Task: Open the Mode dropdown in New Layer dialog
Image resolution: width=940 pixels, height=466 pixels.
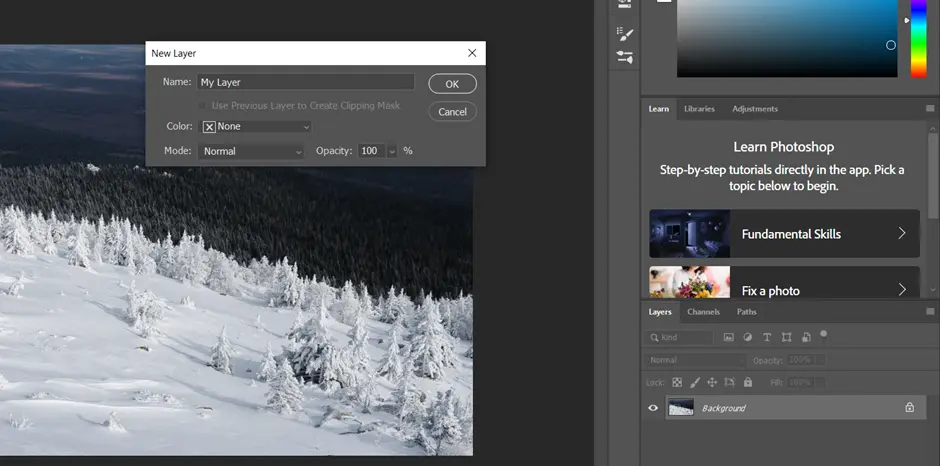Action: 251,151
